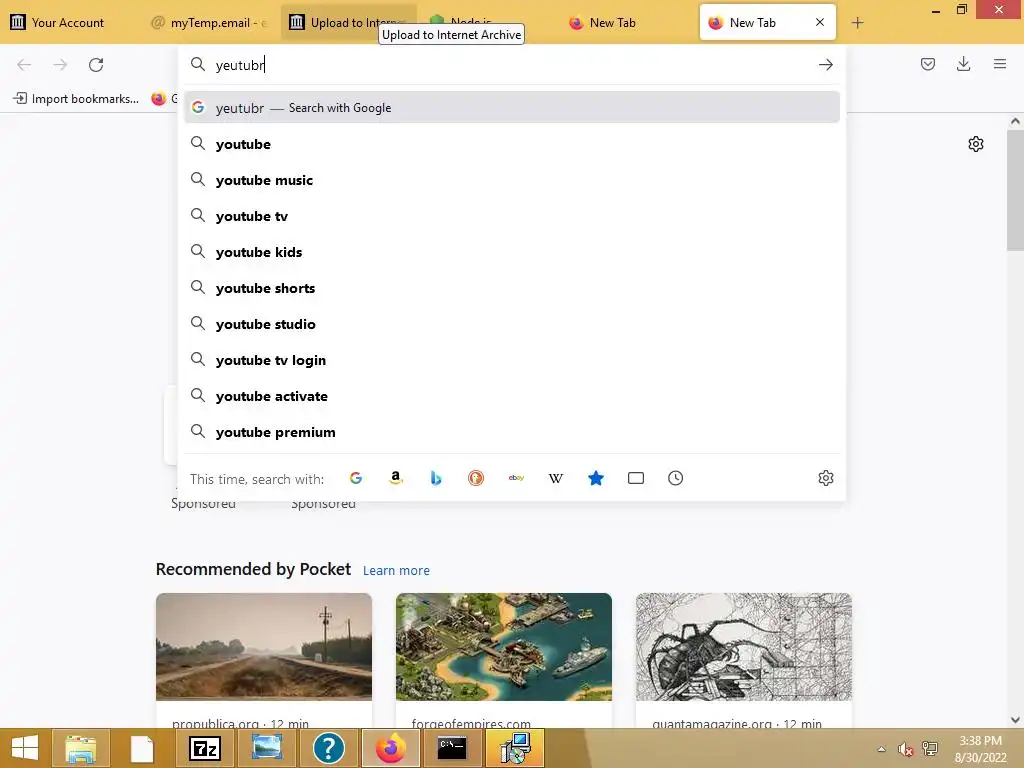Click the page vertical scrollbar thumb

click(1015, 189)
